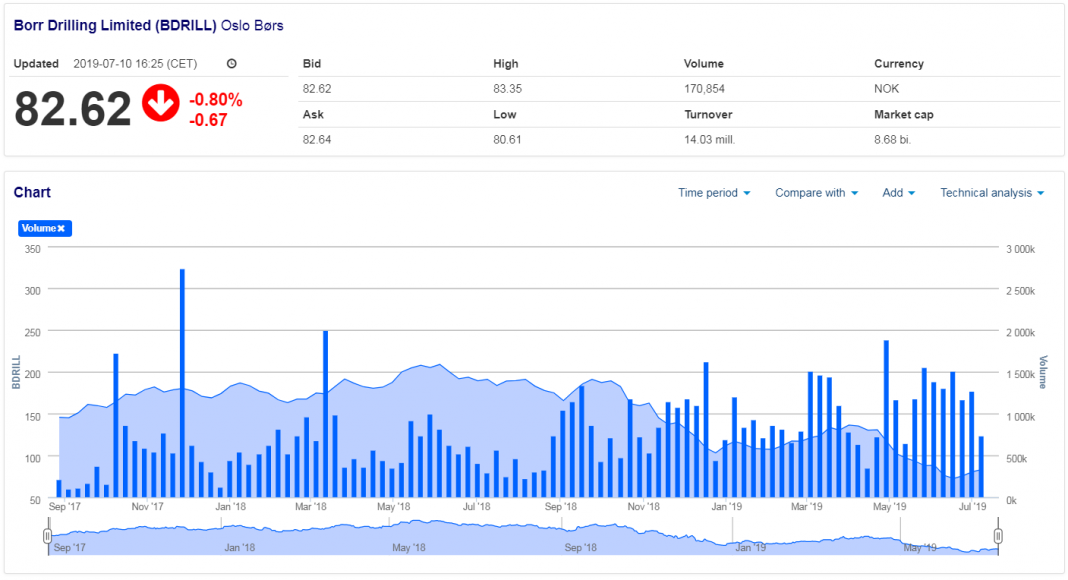Image resolution: width=1068 pixels, height=580 pixels.
Task: Select the tall volume bar at Mar '18
Action: click(x=326, y=410)
